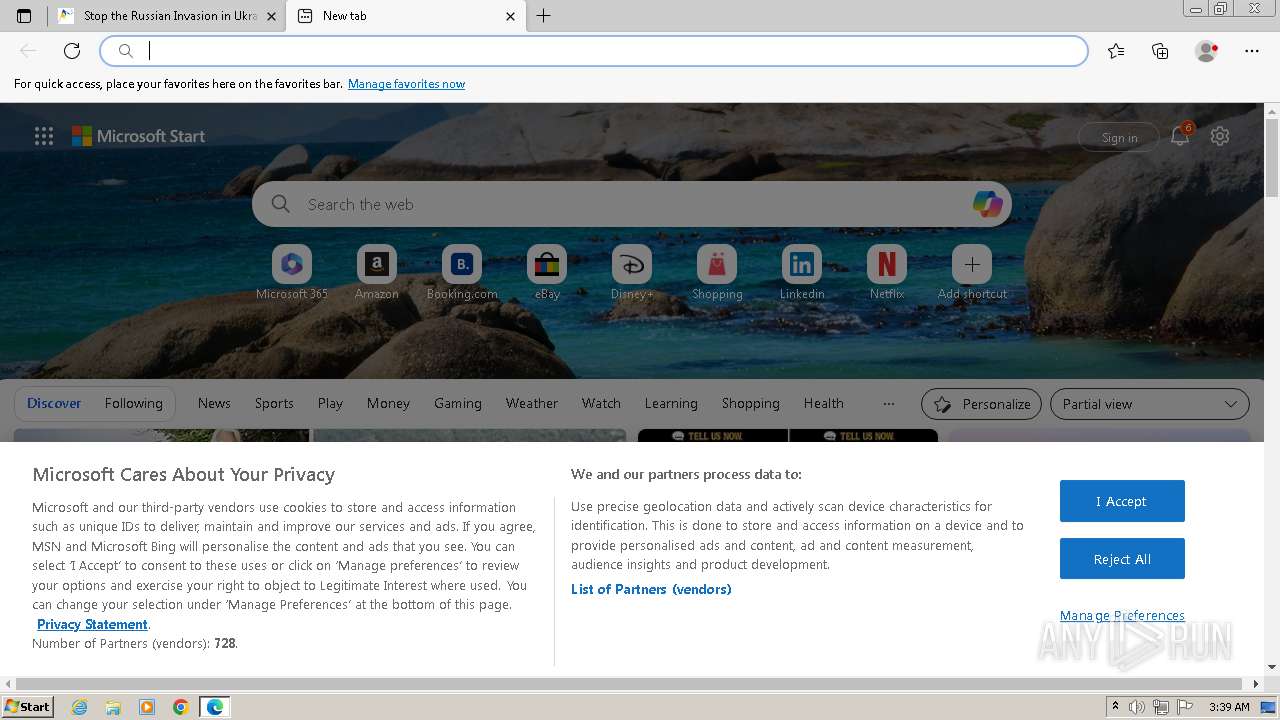Expand the Partial view dropdown

[1149, 404]
